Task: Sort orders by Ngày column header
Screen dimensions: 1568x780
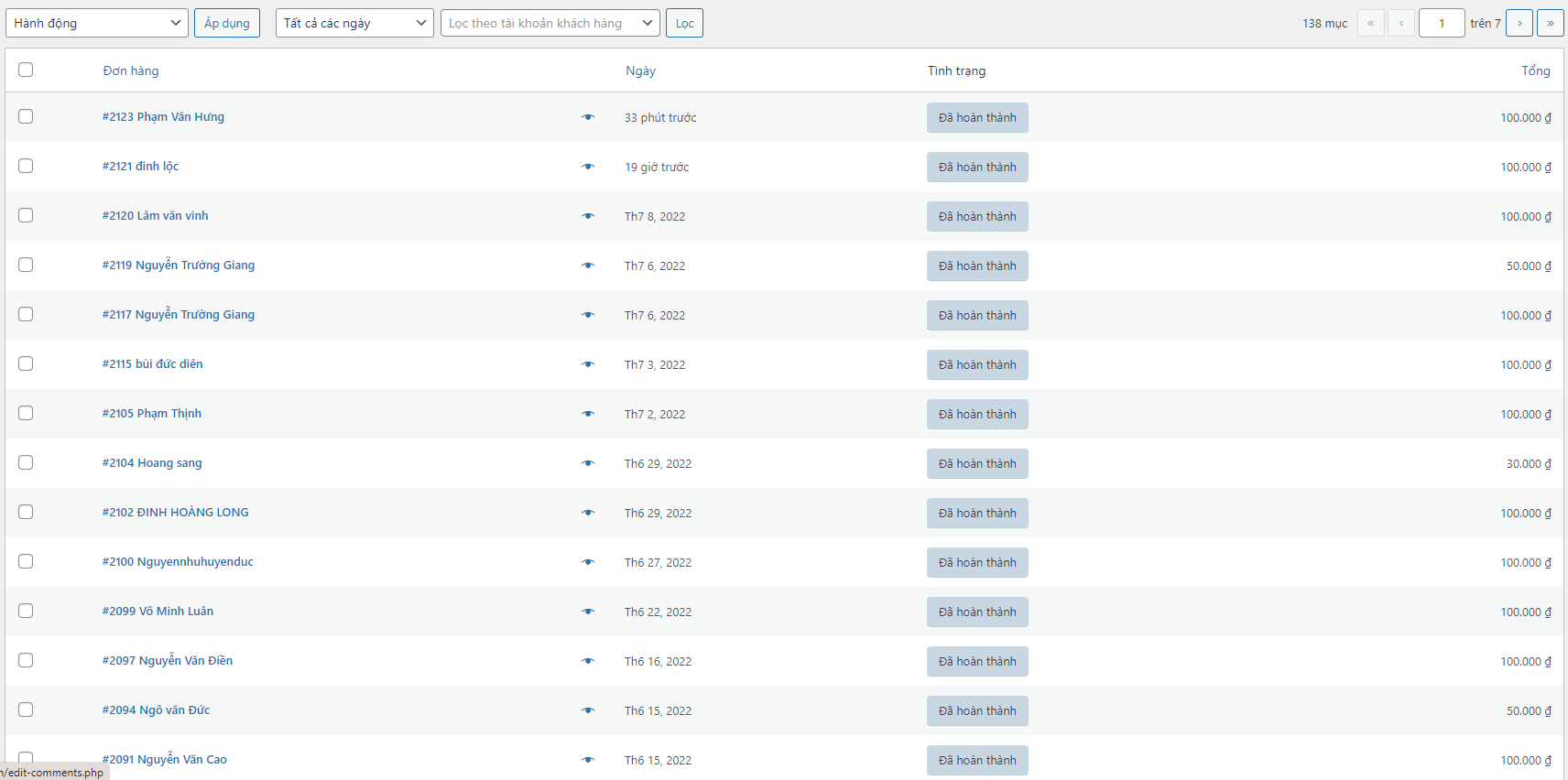Action: click(640, 70)
